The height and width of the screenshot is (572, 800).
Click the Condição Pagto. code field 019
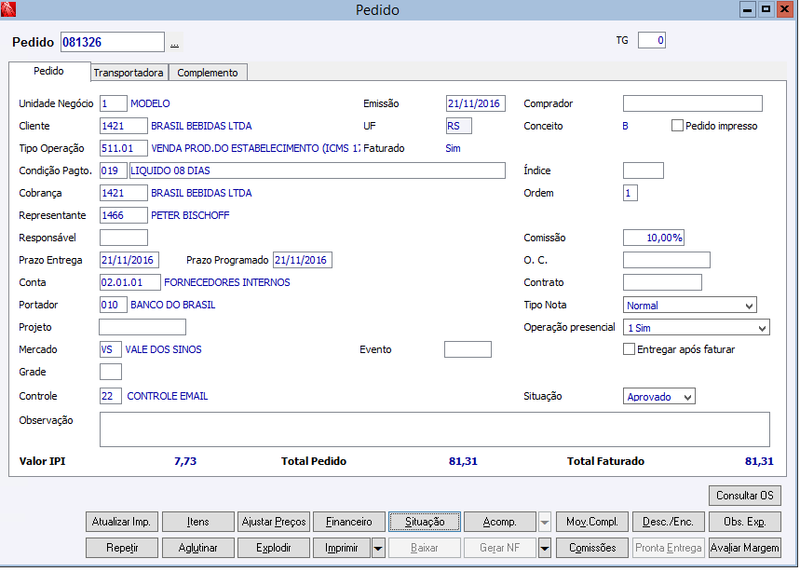pyautogui.click(x=113, y=170)
